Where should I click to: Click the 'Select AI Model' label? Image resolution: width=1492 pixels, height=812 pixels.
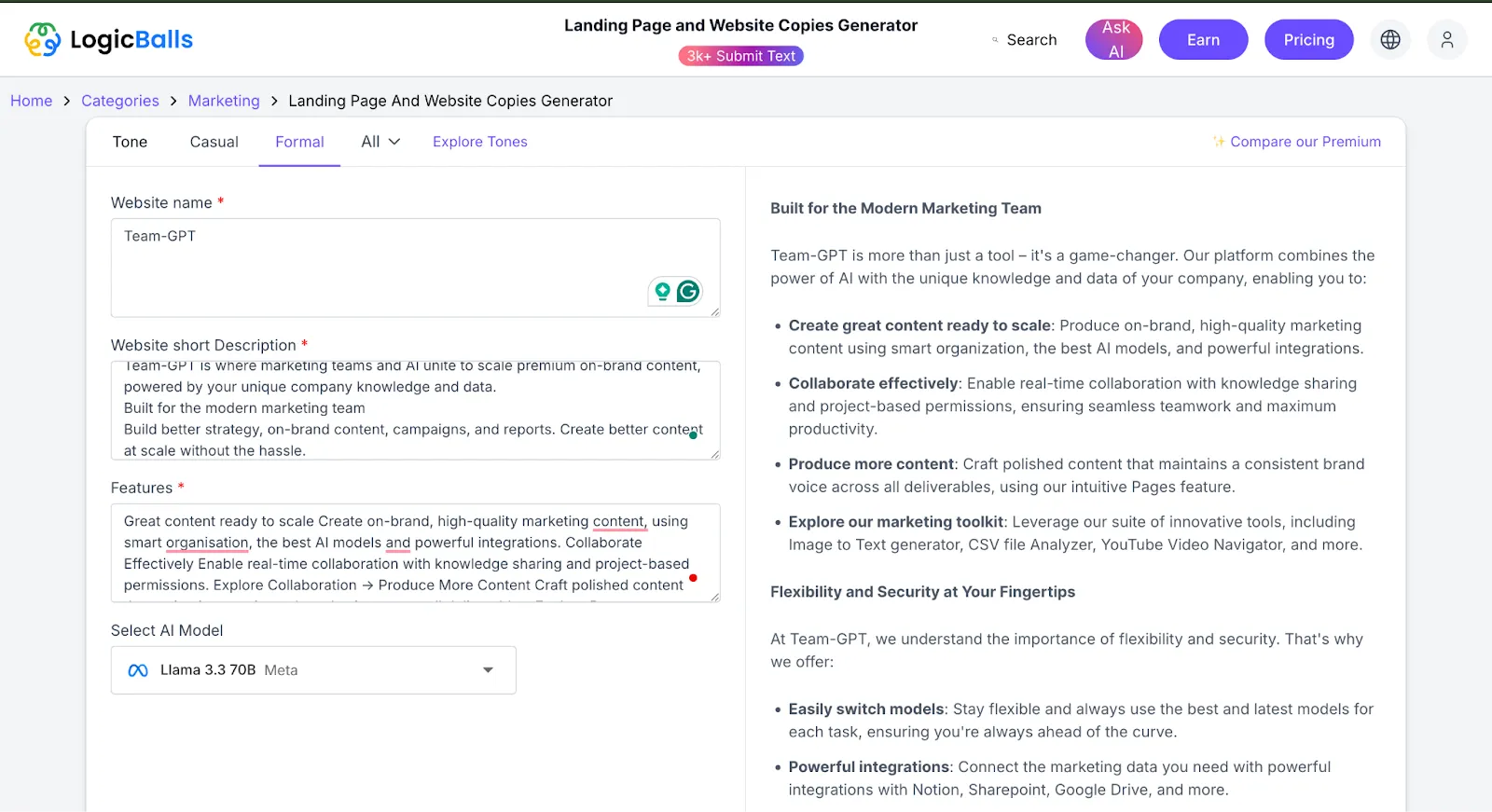click(x=167, y=631)
